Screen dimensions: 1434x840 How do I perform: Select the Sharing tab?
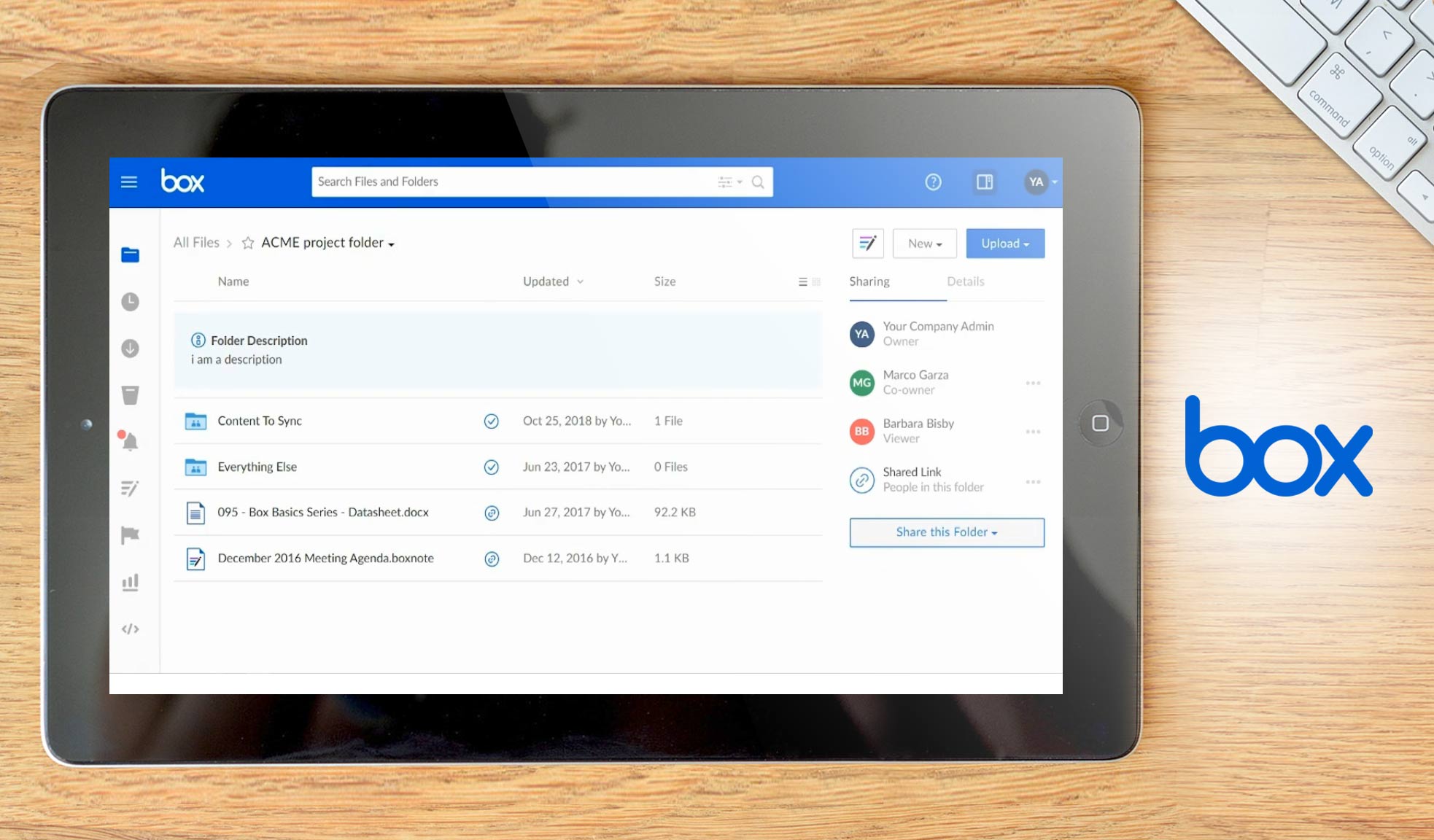pyautogui.click(x=869, y=281)
